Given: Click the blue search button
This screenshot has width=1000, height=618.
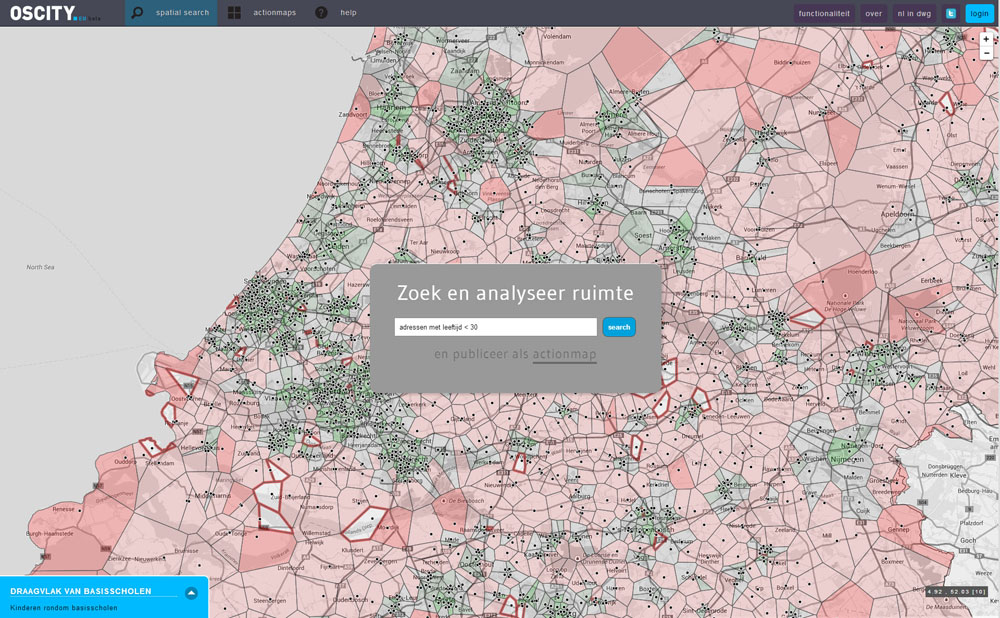Looking at the screenshot, I should 619,327.
